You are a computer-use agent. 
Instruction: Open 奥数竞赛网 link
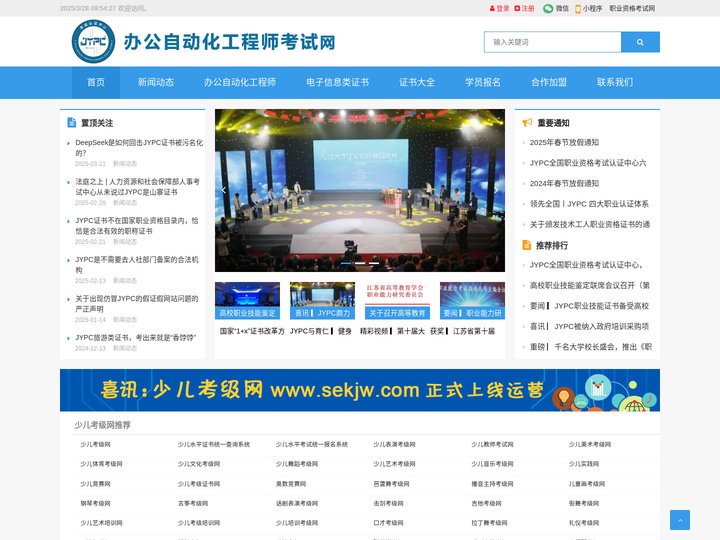click(x=291, y=484)
